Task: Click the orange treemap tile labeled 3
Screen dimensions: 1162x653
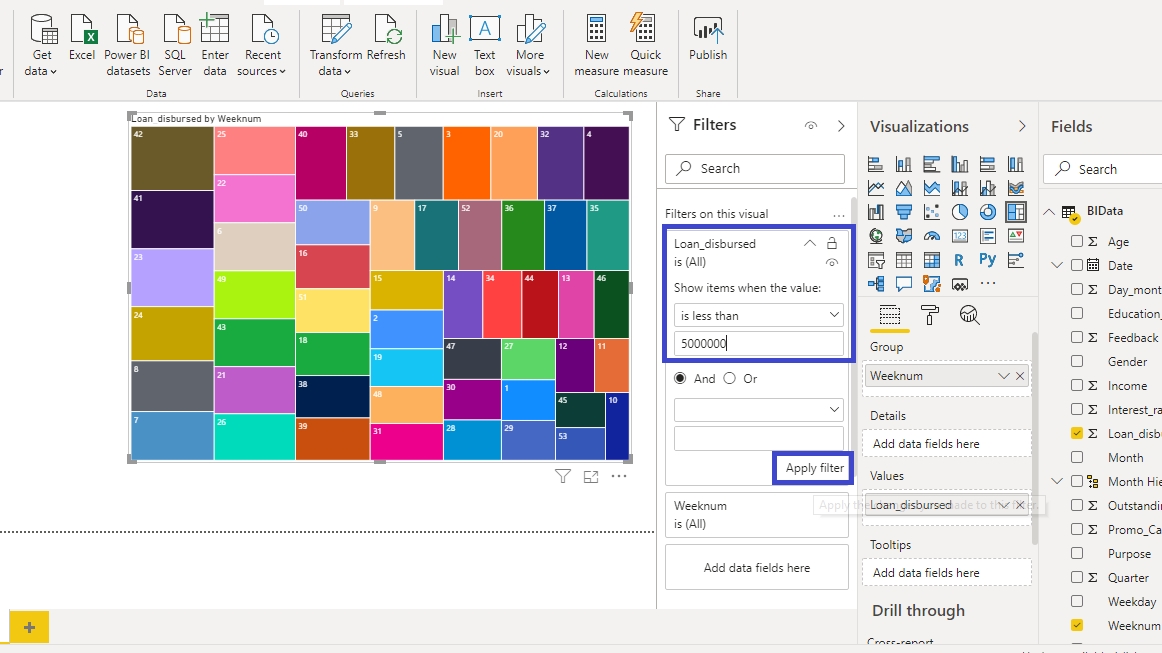Action: click(466, 165)
